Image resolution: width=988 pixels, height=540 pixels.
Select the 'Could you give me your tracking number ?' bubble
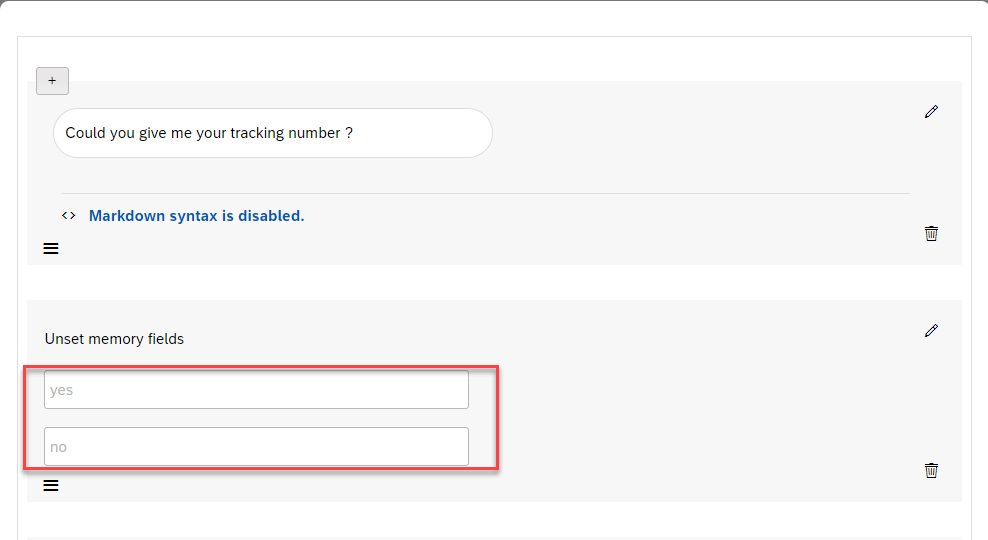[x=272, y=133]
